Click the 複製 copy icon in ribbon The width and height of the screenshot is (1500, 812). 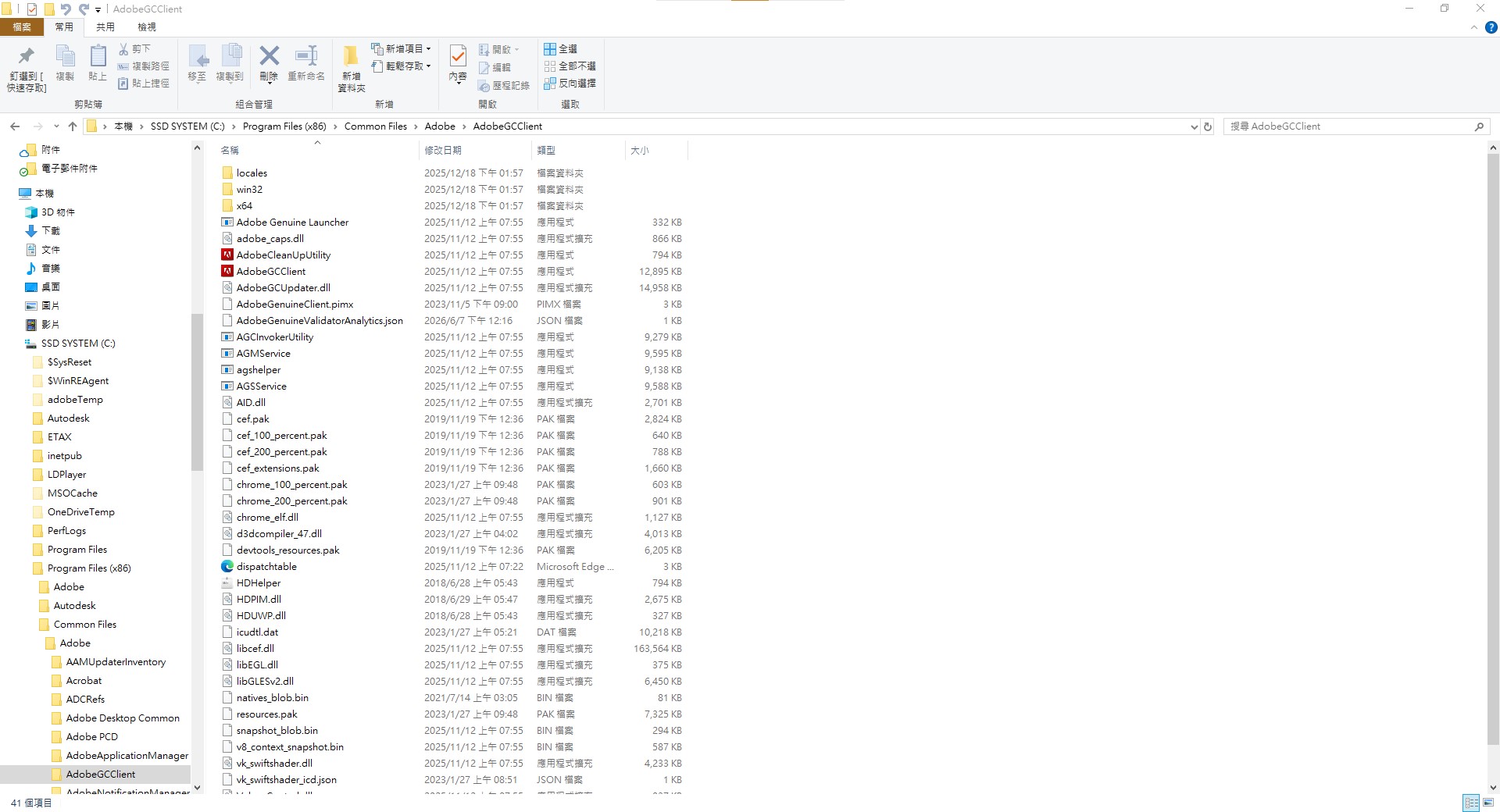tap(65, 55)
